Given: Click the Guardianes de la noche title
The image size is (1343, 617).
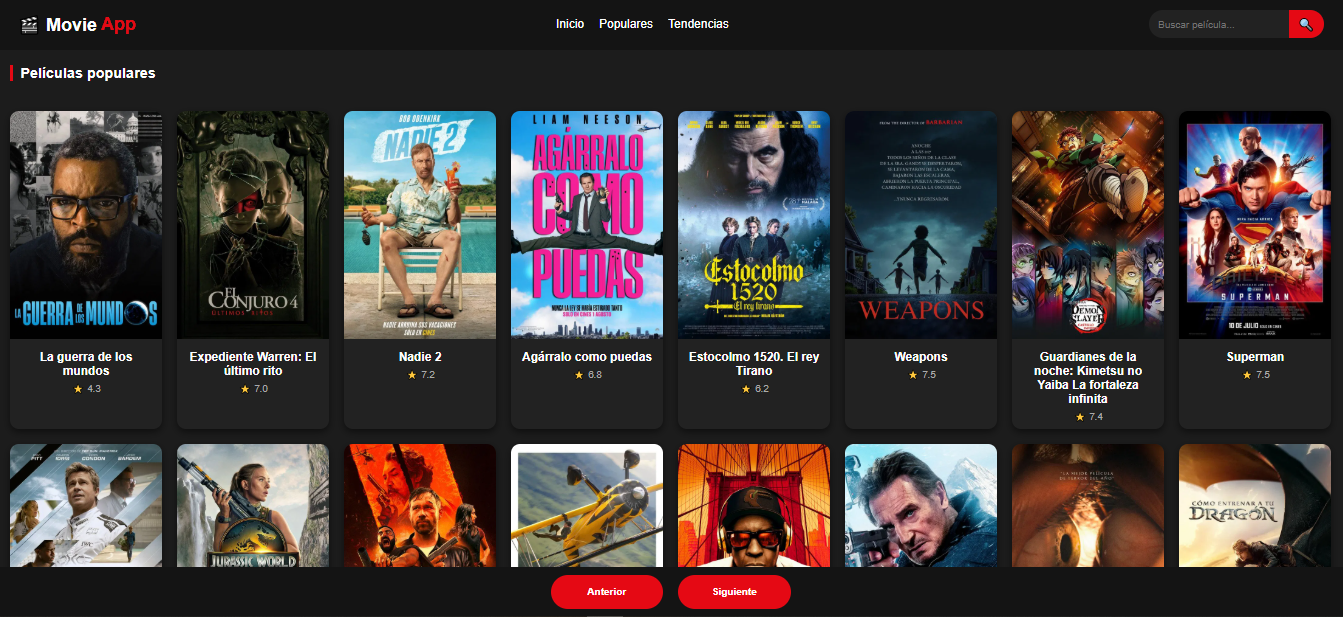Looking at the screenshot, I should coord(1088,378).
